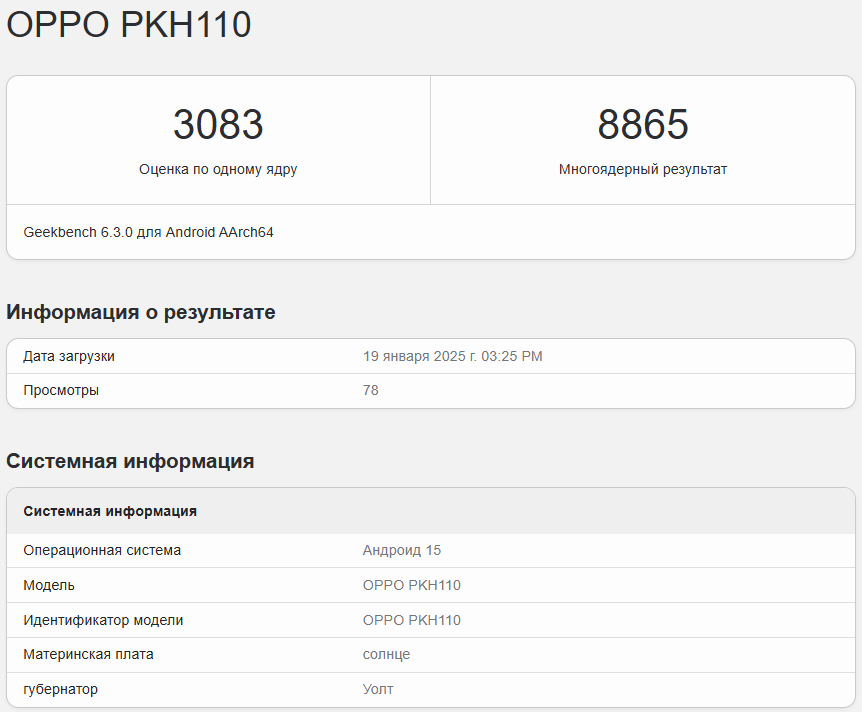The width and height of the screenshot is (862, 712).
Task: Select the 'Андроид 15' value
Action: click(x=402, y=550)
